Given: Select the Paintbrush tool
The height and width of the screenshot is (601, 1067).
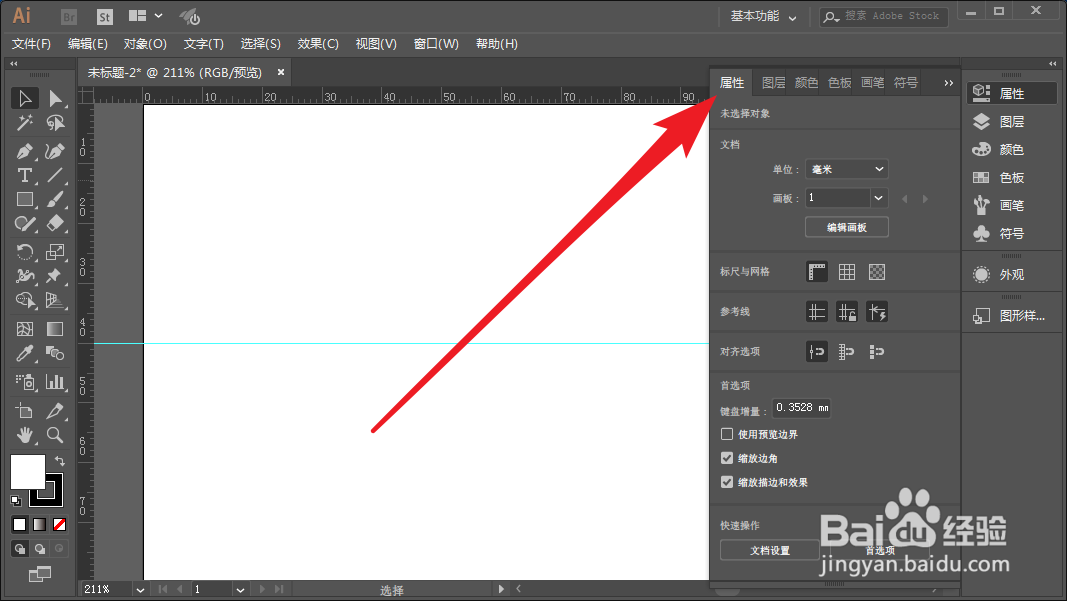Looking at the screenshot, I should [55, 199].
